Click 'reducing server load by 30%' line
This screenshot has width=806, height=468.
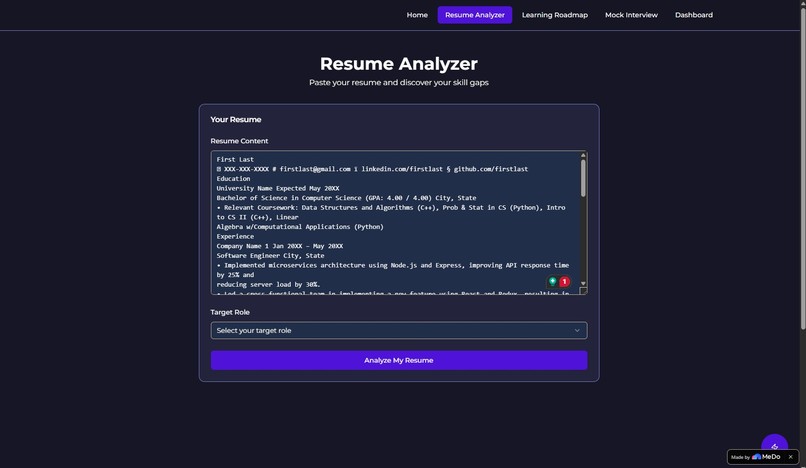pos(268,284)
